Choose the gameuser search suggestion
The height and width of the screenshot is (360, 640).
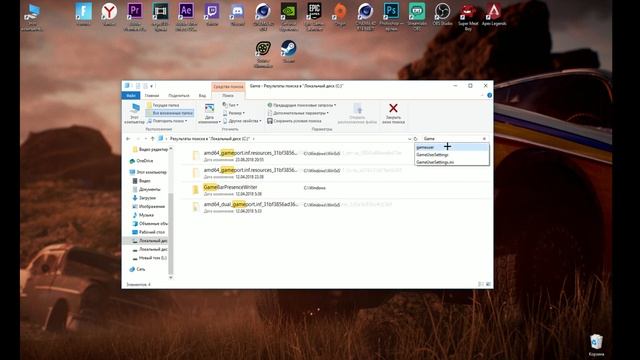(x=452, y=147)
